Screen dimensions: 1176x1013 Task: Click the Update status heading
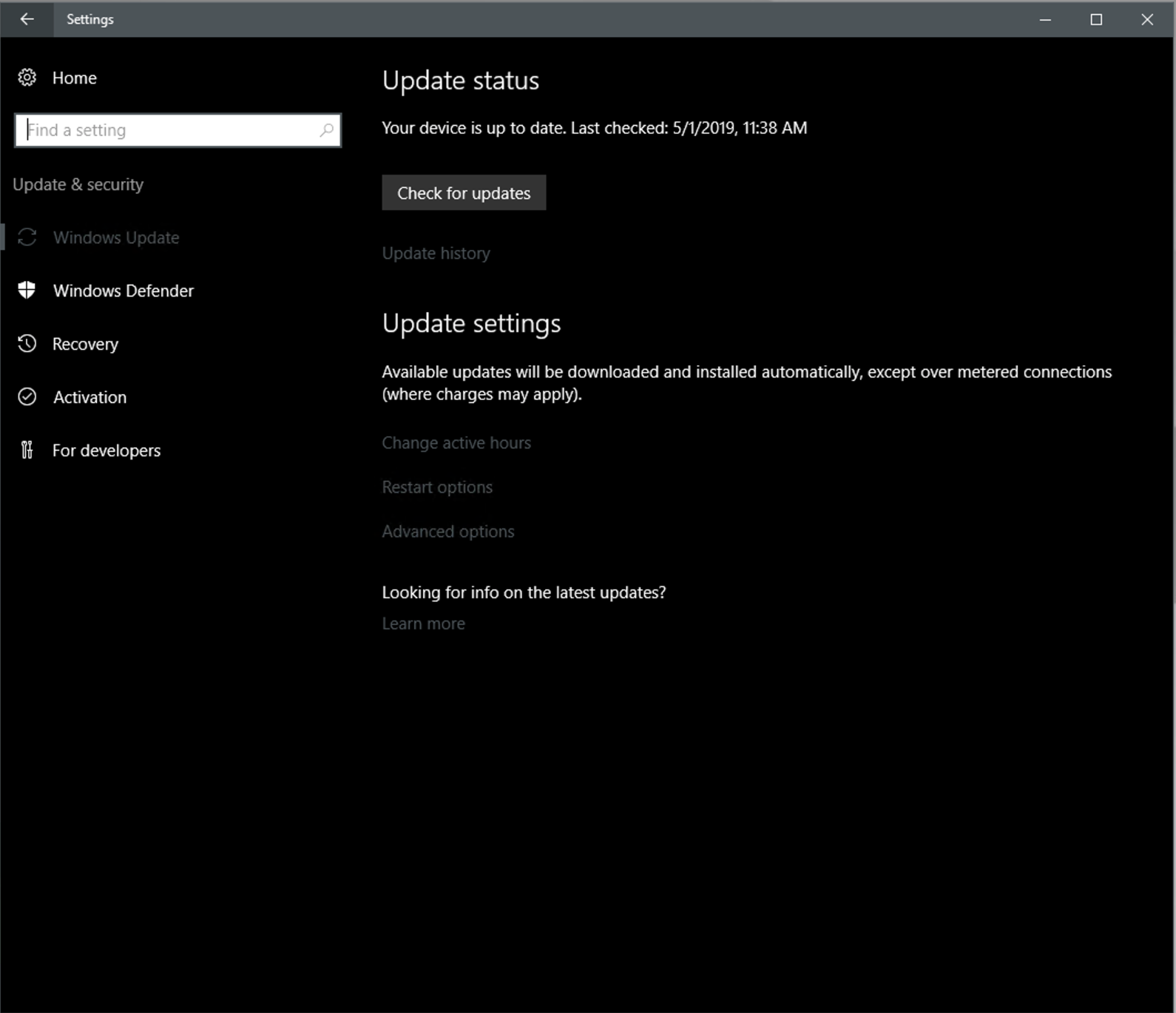460,80
